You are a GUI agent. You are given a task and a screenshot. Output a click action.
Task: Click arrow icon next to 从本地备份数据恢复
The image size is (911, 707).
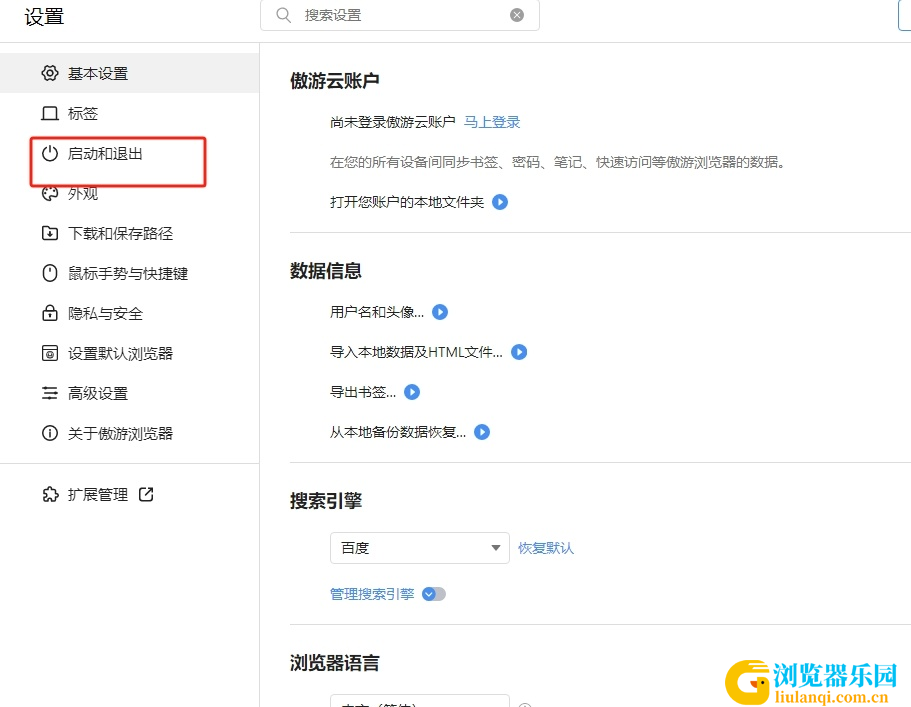click(x=482, y=432)
